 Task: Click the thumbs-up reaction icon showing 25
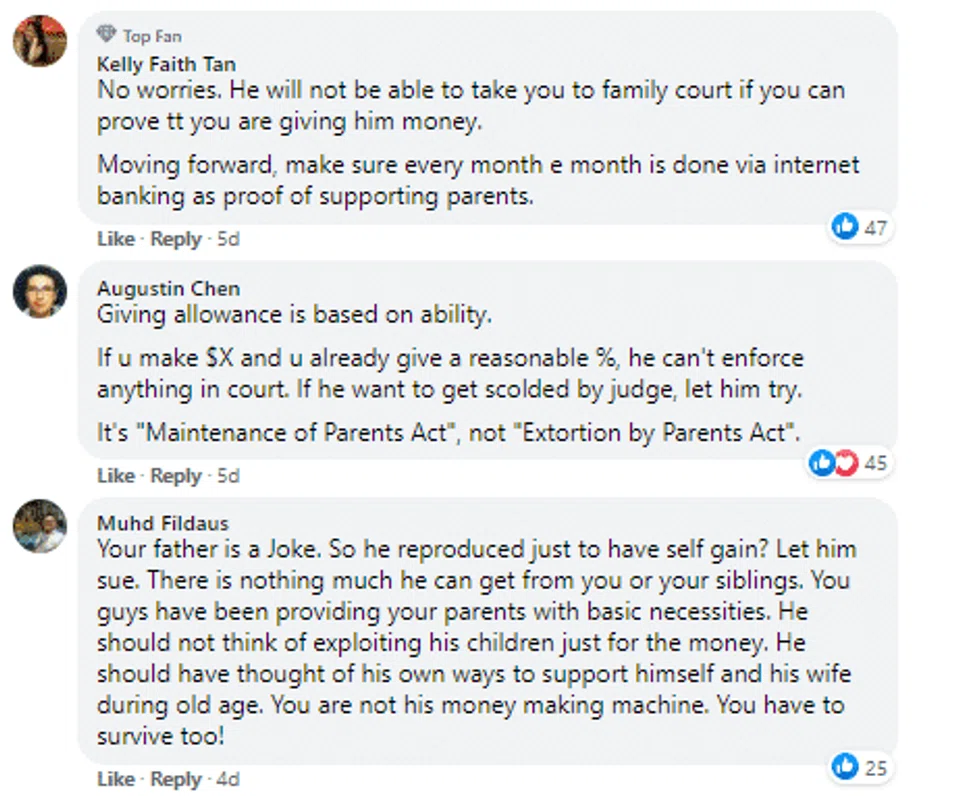(x=845, y=767)
